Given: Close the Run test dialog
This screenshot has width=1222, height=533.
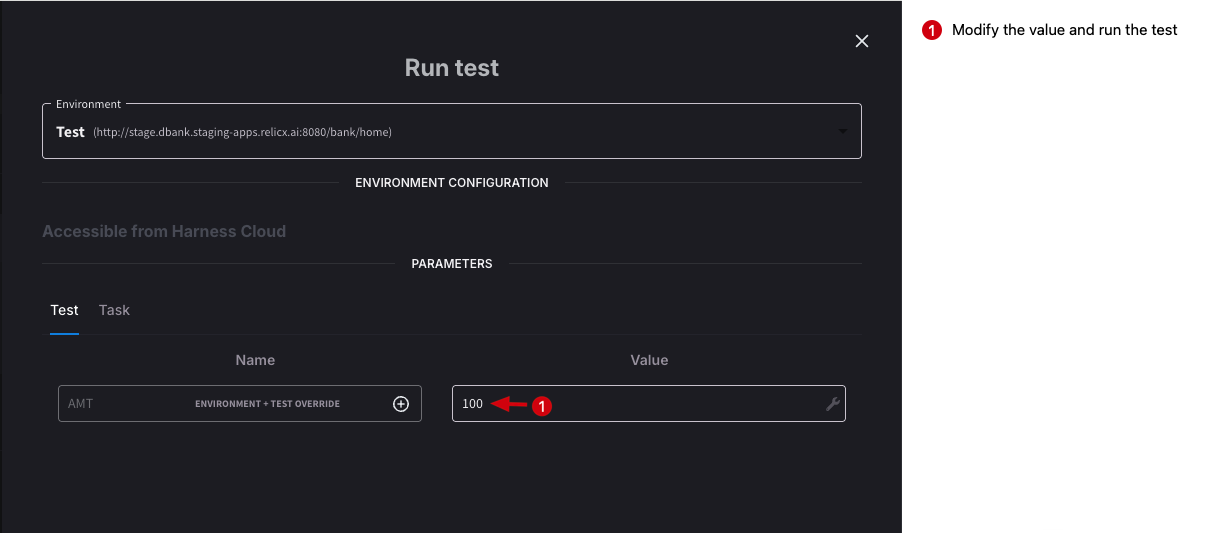Looking at the screenshot, I should [862, 41].
